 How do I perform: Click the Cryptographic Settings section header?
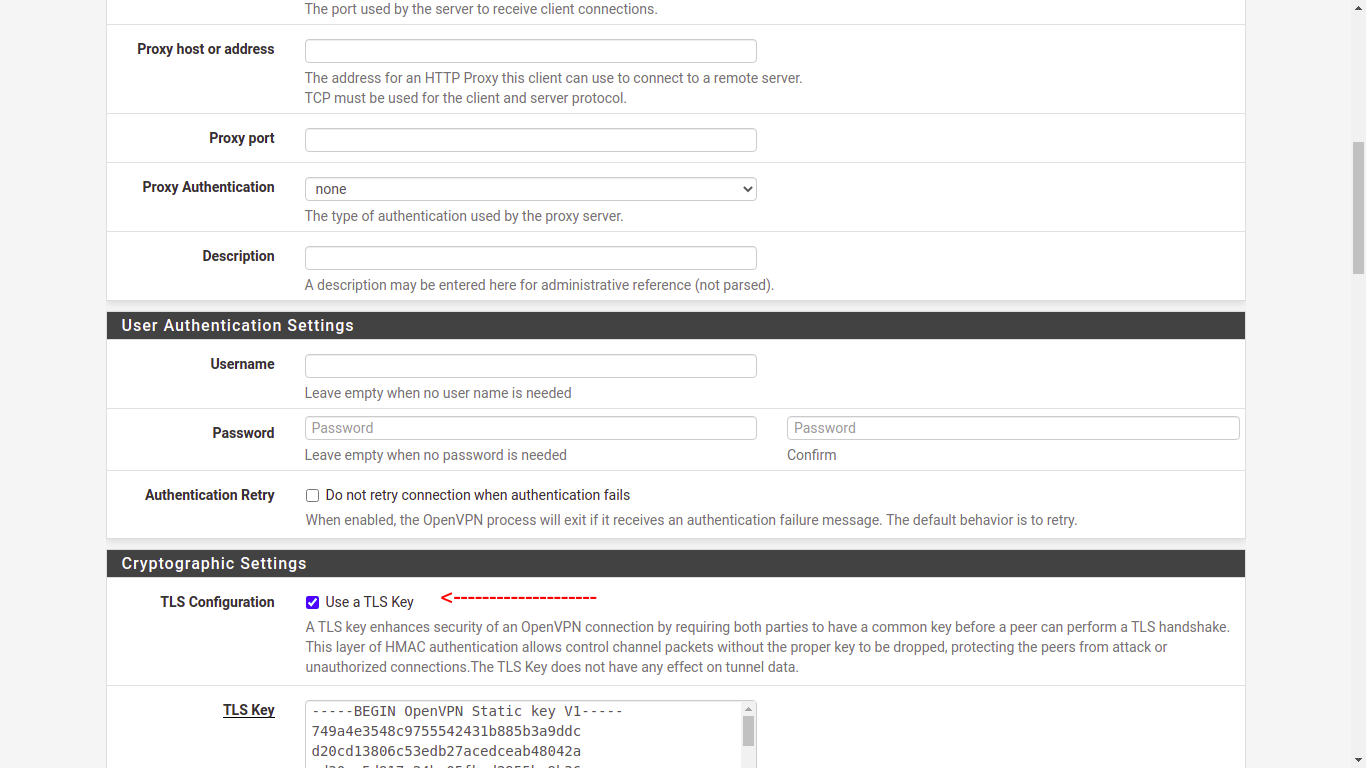(214, 564)
